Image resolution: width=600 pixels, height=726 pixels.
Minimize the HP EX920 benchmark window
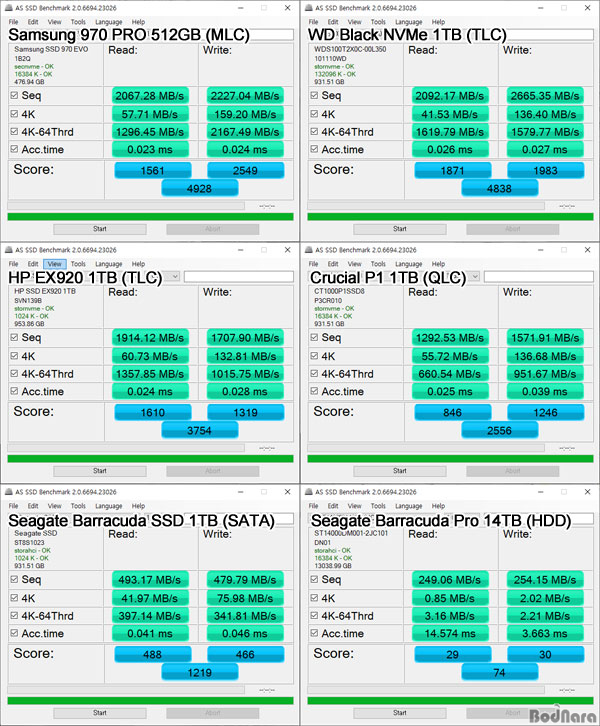[241, 250]
